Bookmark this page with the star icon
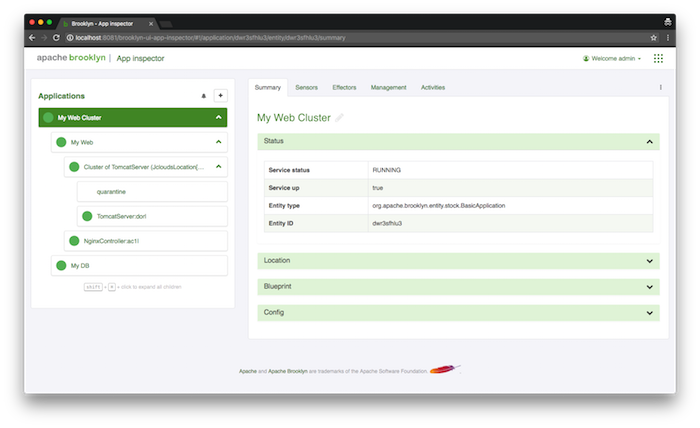Screen dimensions: 700x428 pyautogui.click(x=653, y=37)
